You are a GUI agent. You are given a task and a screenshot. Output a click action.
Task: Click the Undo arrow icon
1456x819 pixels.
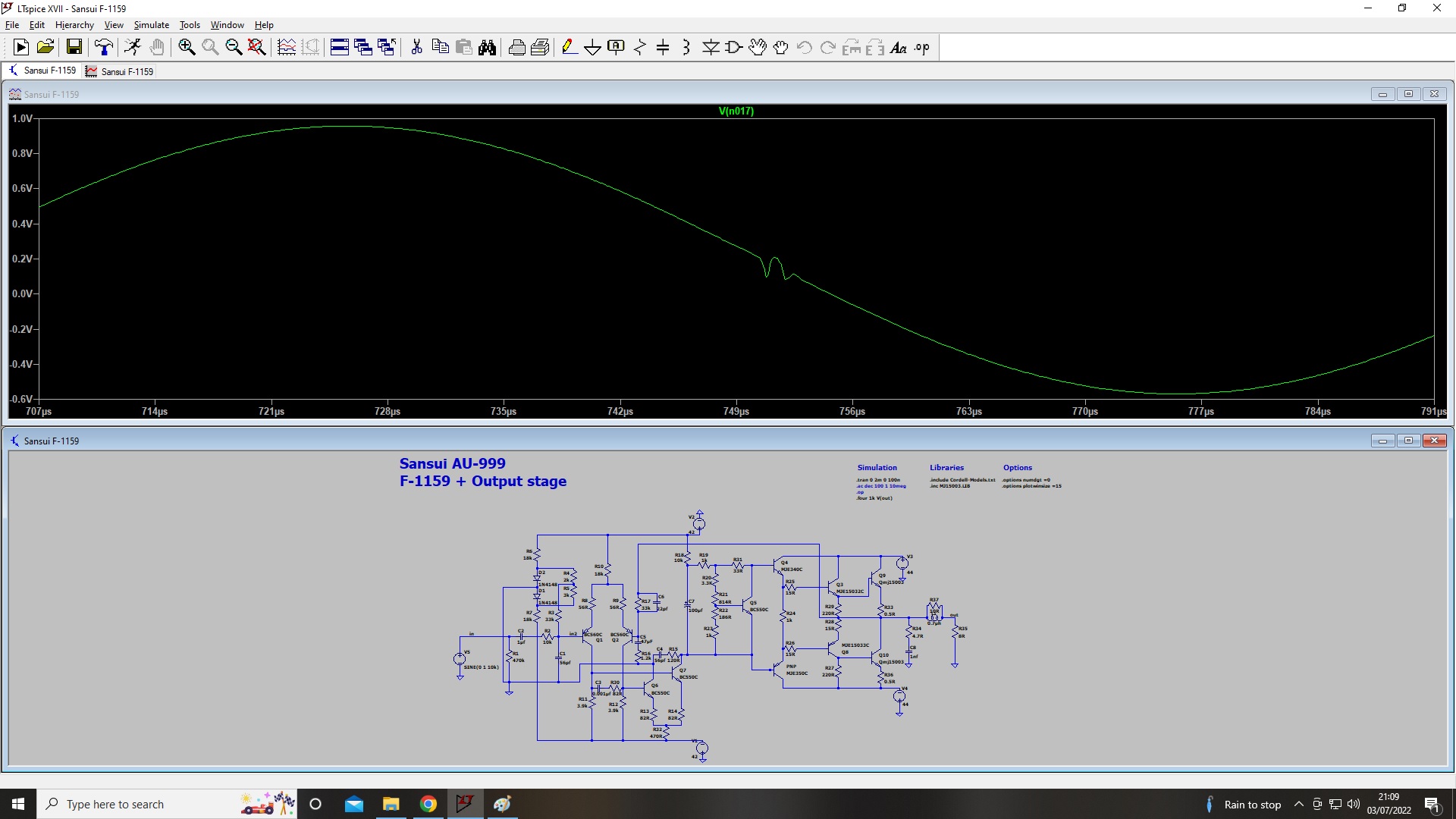click(805, 48)
